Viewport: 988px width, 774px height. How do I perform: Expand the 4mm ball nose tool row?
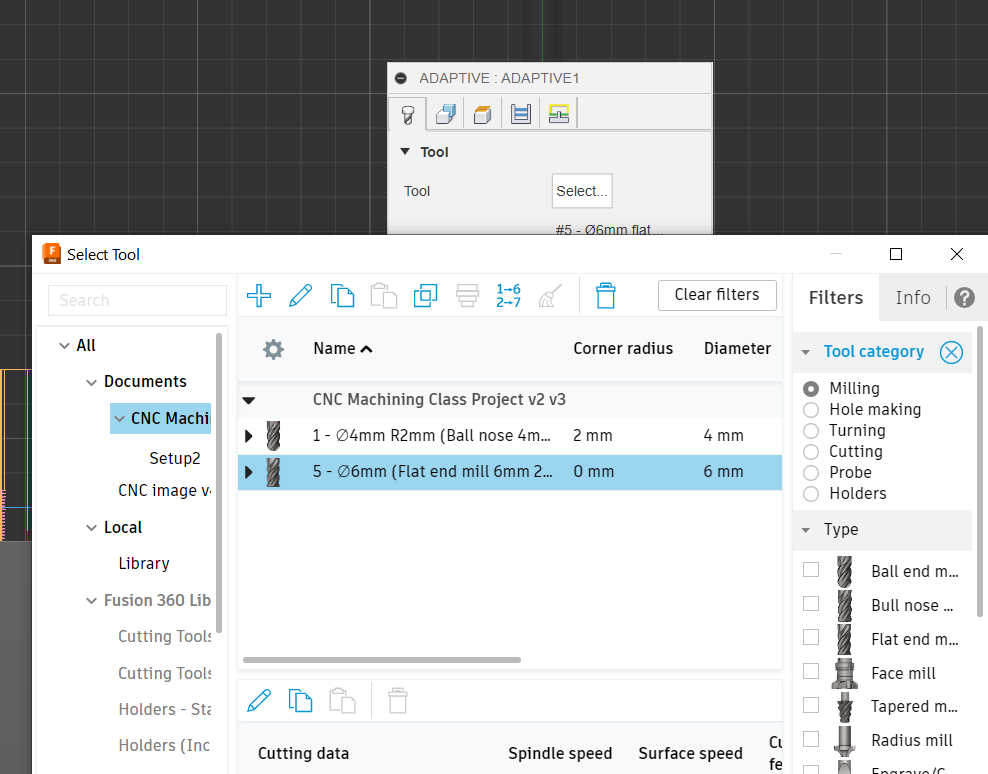click(x=249, y=436)
